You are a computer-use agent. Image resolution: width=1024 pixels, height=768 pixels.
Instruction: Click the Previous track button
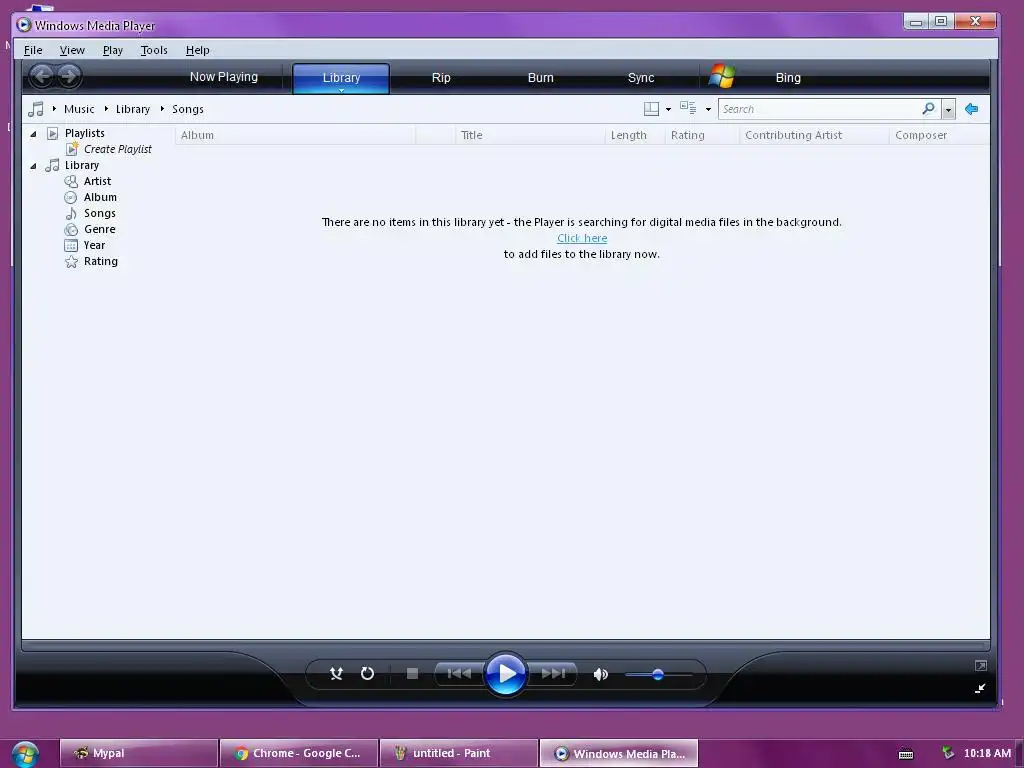point(459,673)
